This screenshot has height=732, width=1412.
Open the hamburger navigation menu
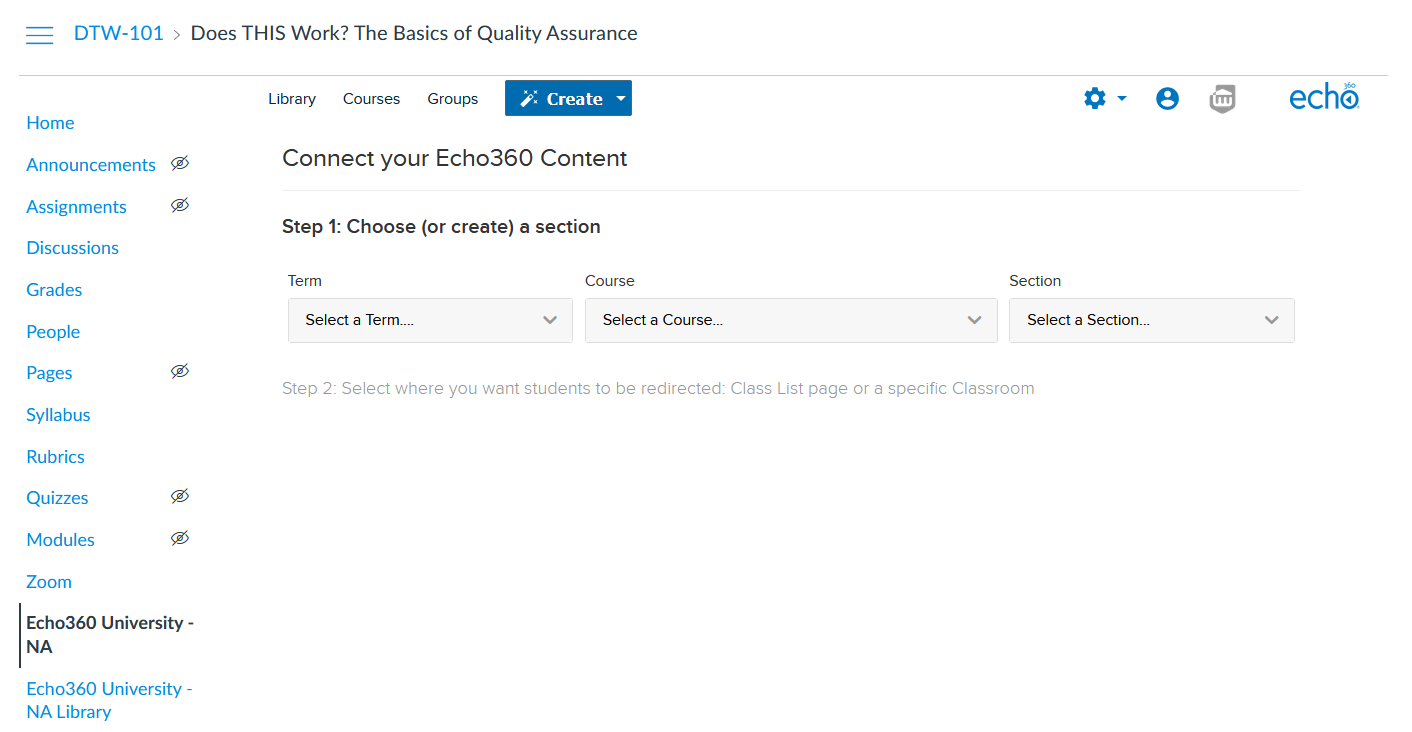(40, 35)
